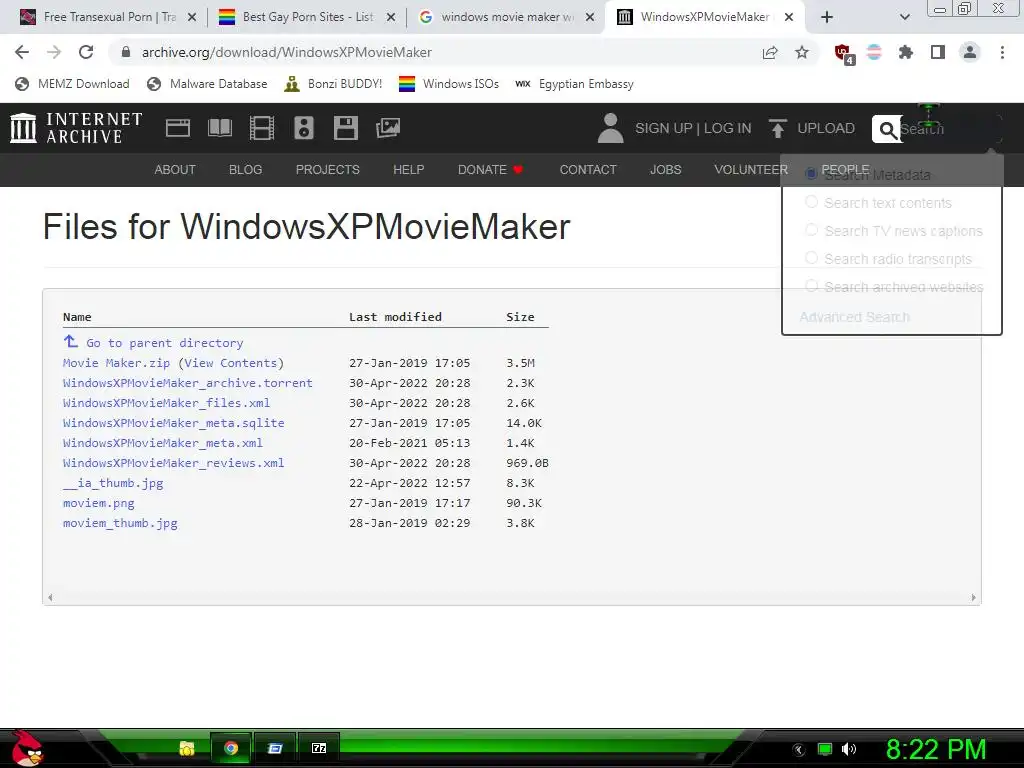This screenshot has height=768, width=1024.
Task: Select Search Metadata radio option
Action: point(811,173)
